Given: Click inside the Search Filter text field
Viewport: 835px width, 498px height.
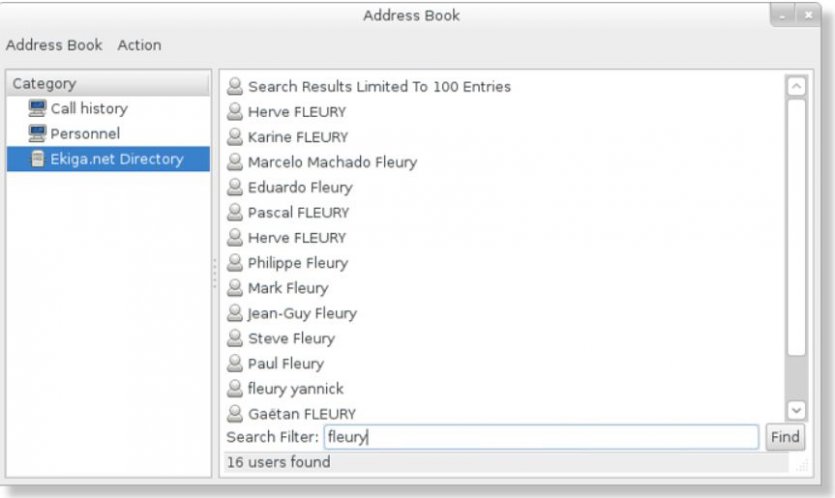Looking at the screenshot, I should 540,437.
